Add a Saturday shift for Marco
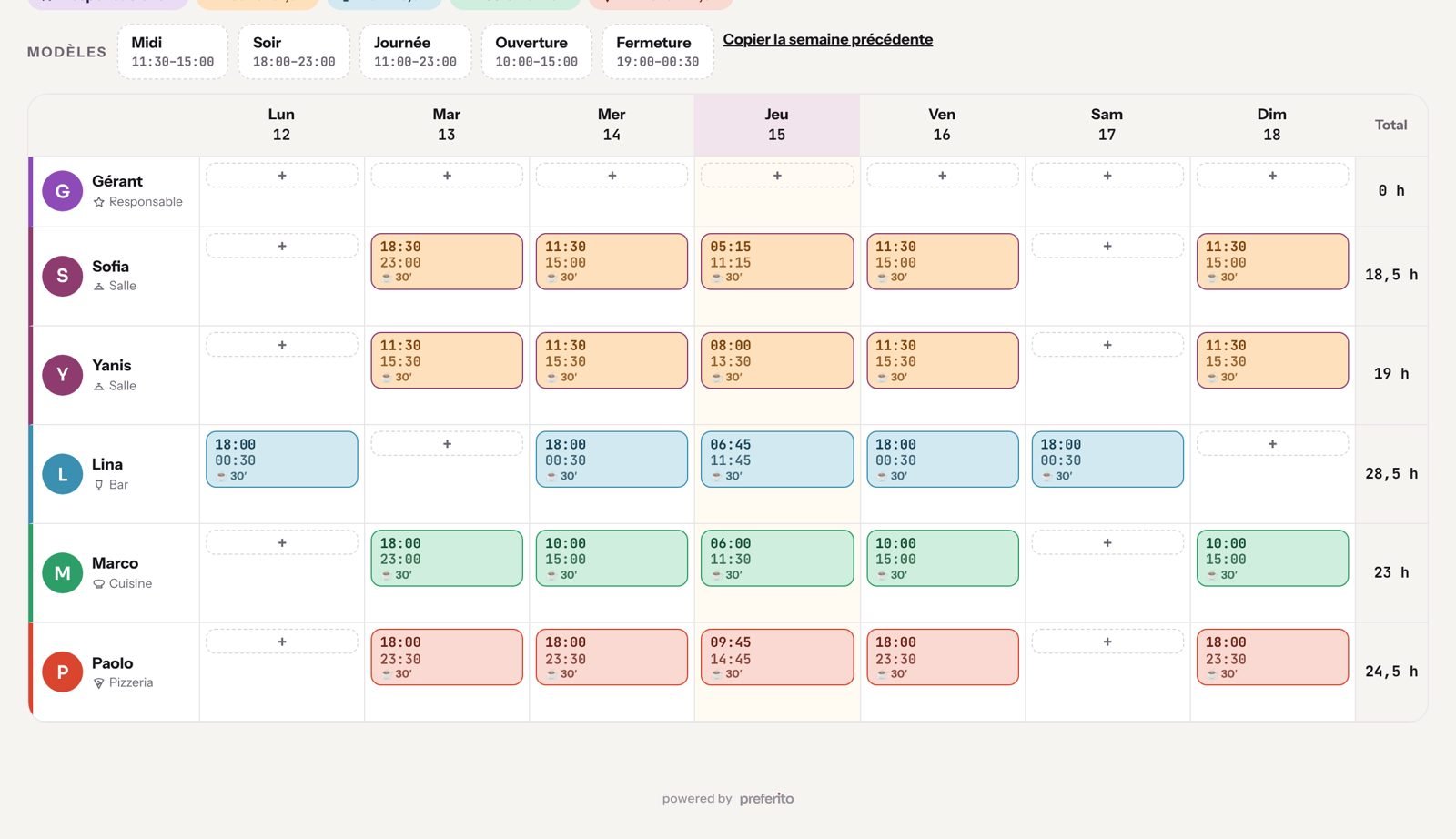 [1107, 542]
